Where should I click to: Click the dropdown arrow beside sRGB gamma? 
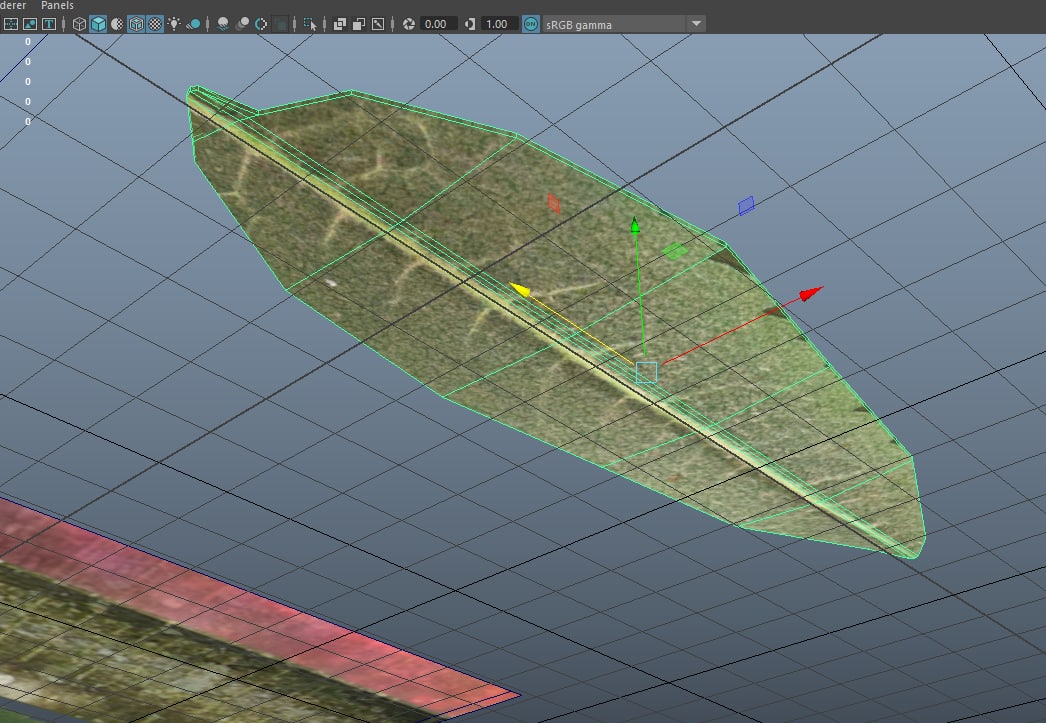[696, 24]
